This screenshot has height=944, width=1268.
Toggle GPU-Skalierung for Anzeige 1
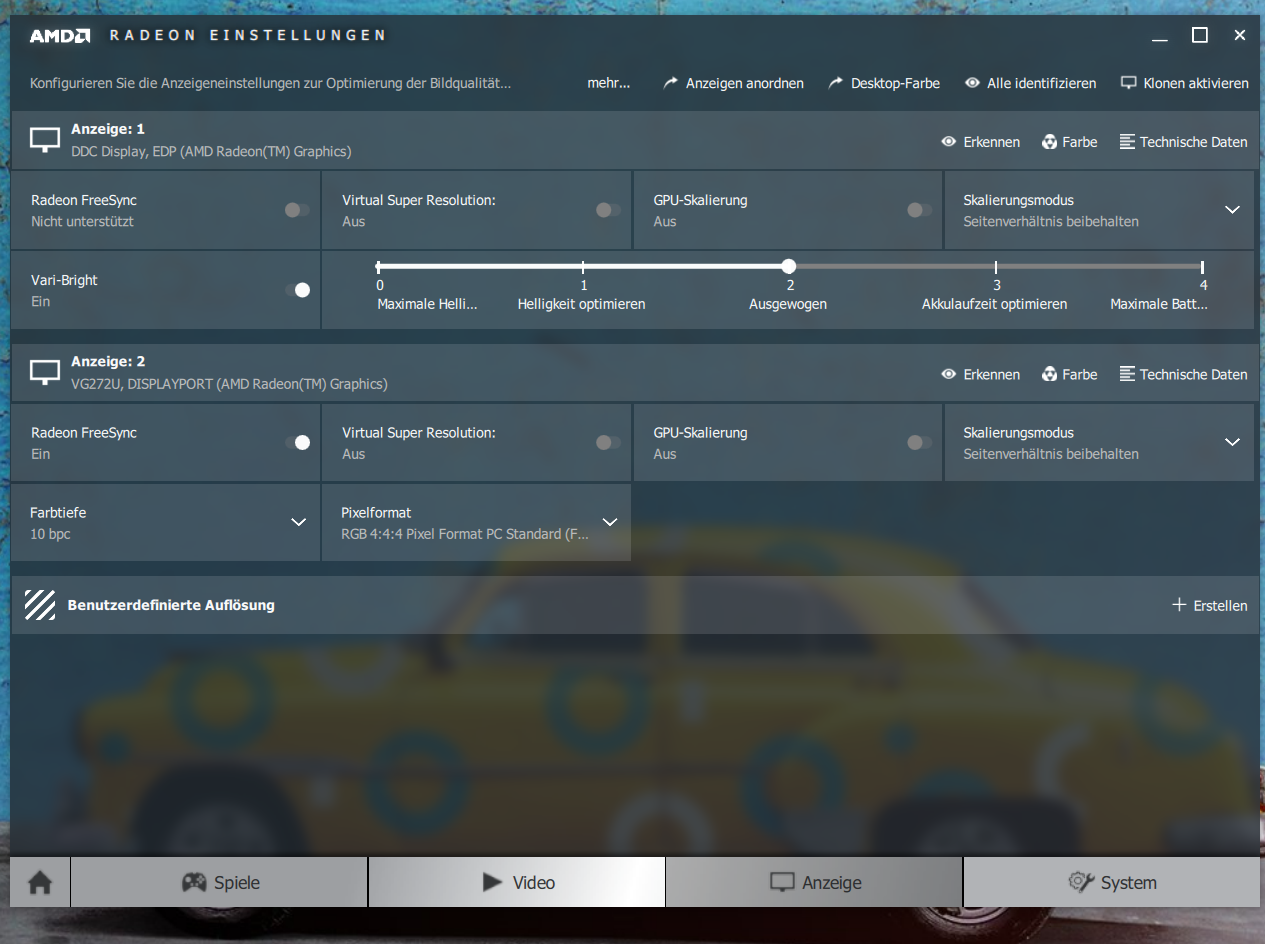(919, 210)
